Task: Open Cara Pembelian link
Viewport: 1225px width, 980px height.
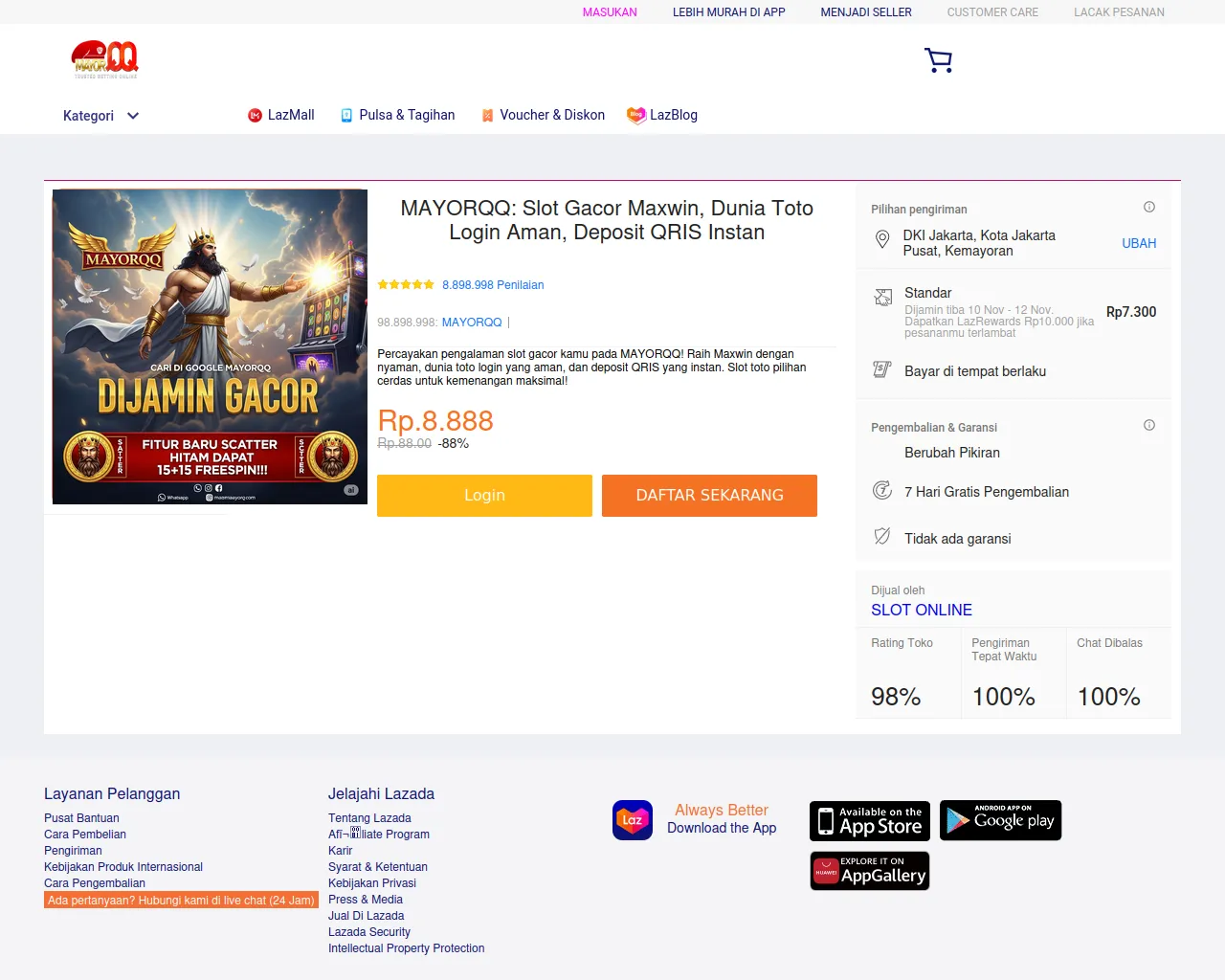Action: point(85,835)
